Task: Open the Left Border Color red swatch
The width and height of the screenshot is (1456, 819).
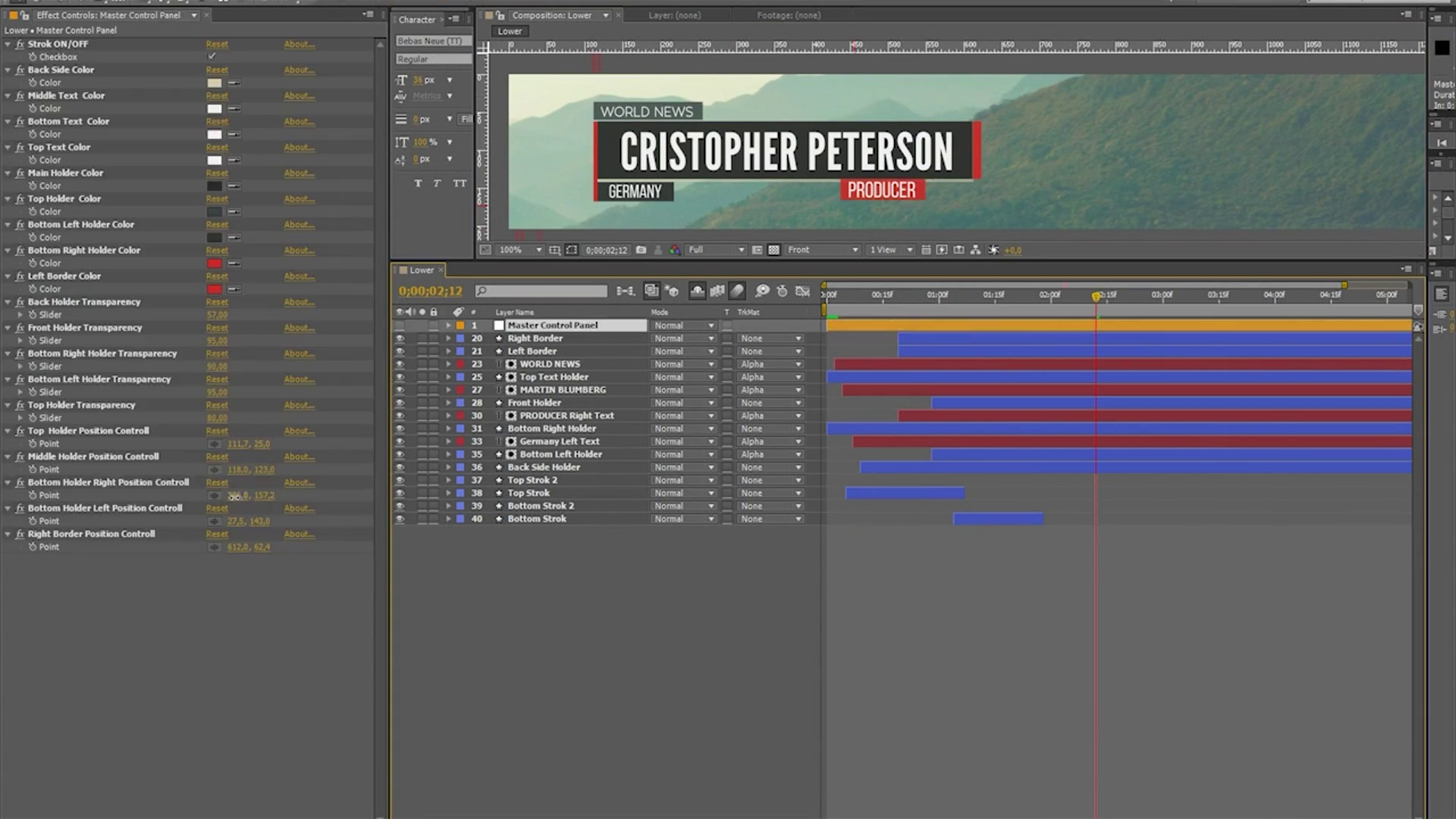Action: pos(215,289)
